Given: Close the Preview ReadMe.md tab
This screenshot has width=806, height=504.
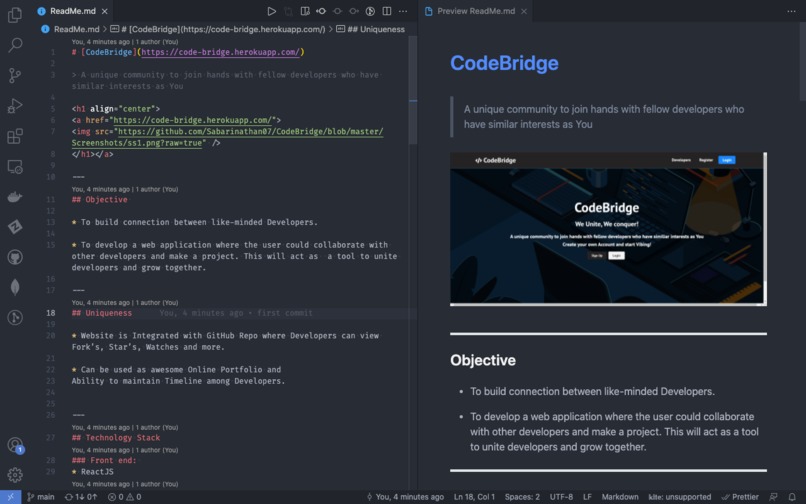Looking at the screenshot, I should point(524,11).
